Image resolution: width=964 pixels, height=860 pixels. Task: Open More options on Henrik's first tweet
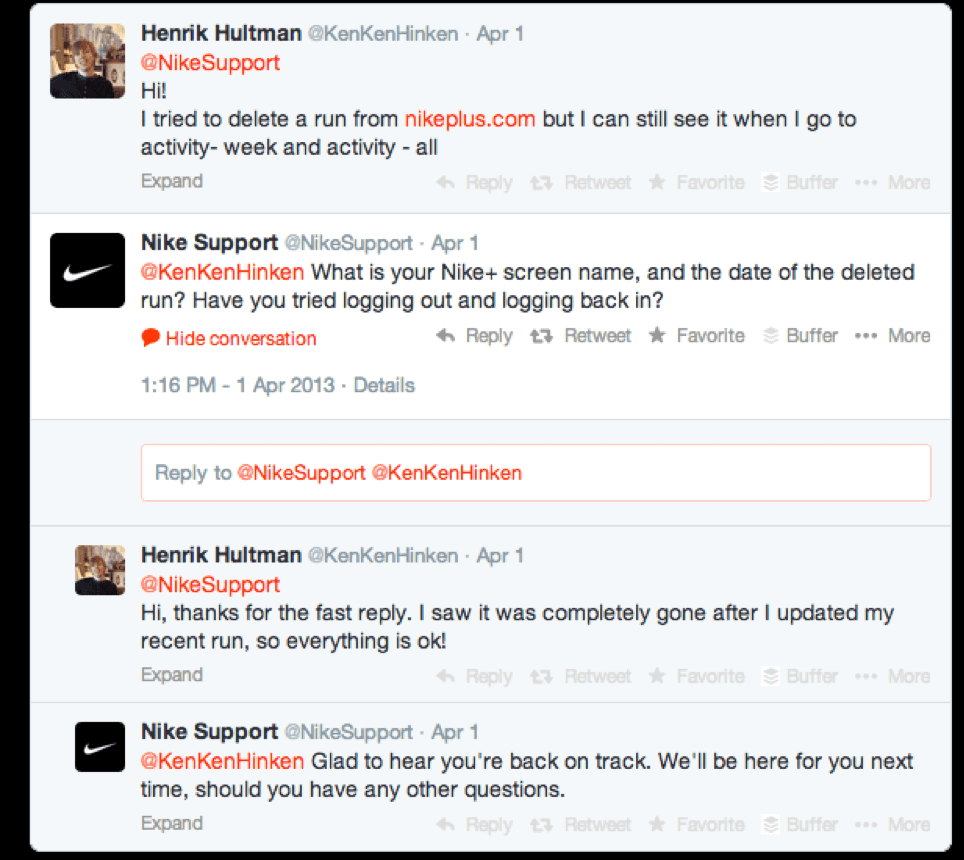(x=893, y=183)
